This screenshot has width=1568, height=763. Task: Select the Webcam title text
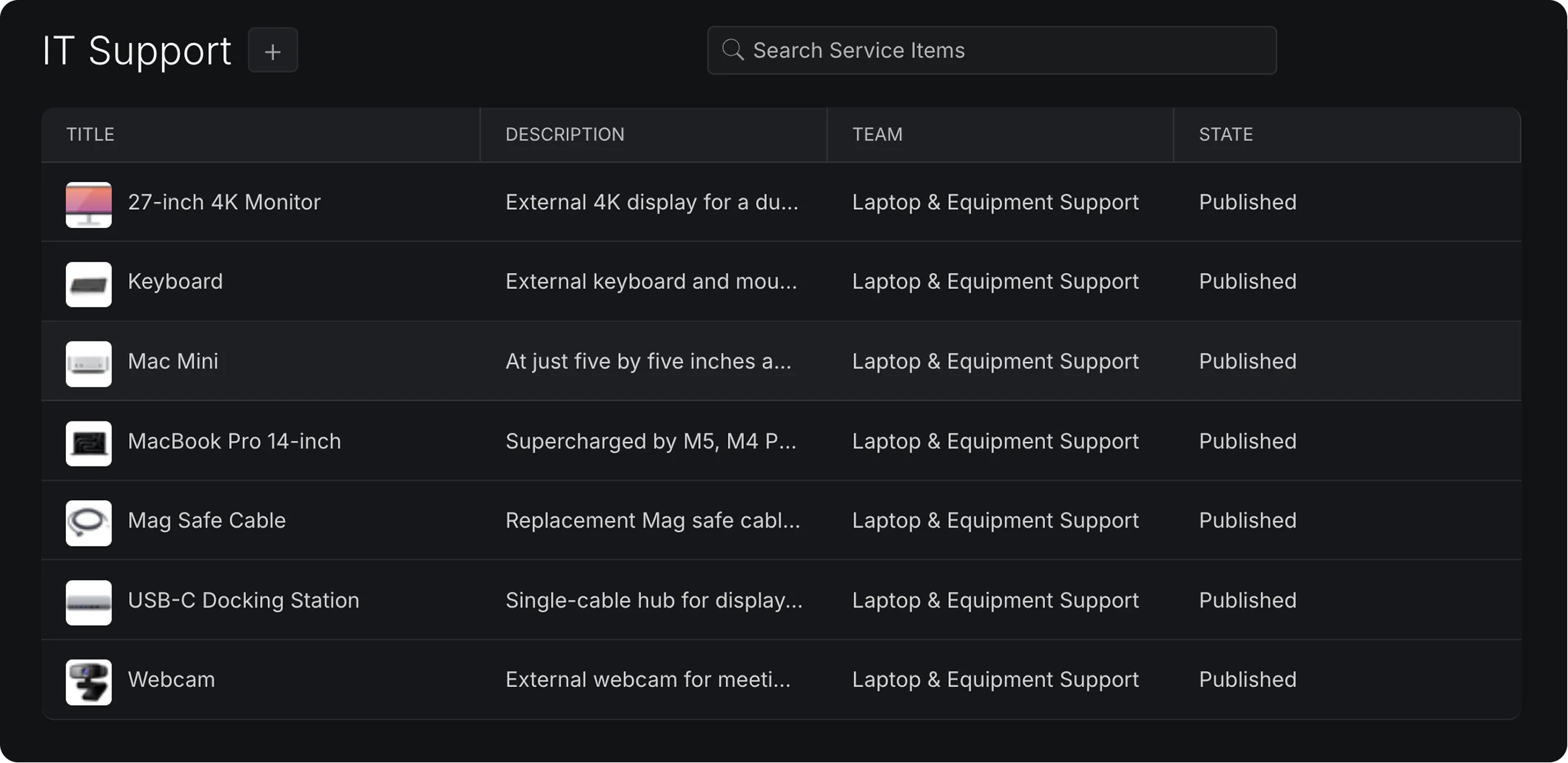[x=171, y=680]
